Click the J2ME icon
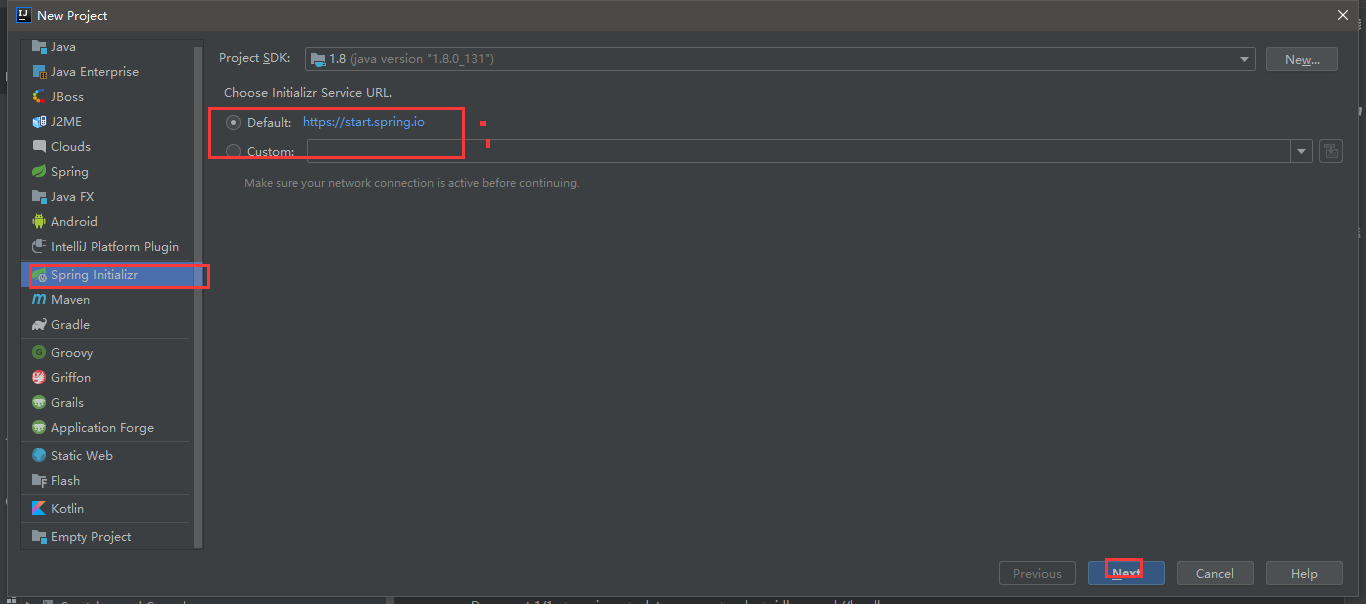Screen dimensions: 1366x604 pyautogui.click(x=39, y=122)
